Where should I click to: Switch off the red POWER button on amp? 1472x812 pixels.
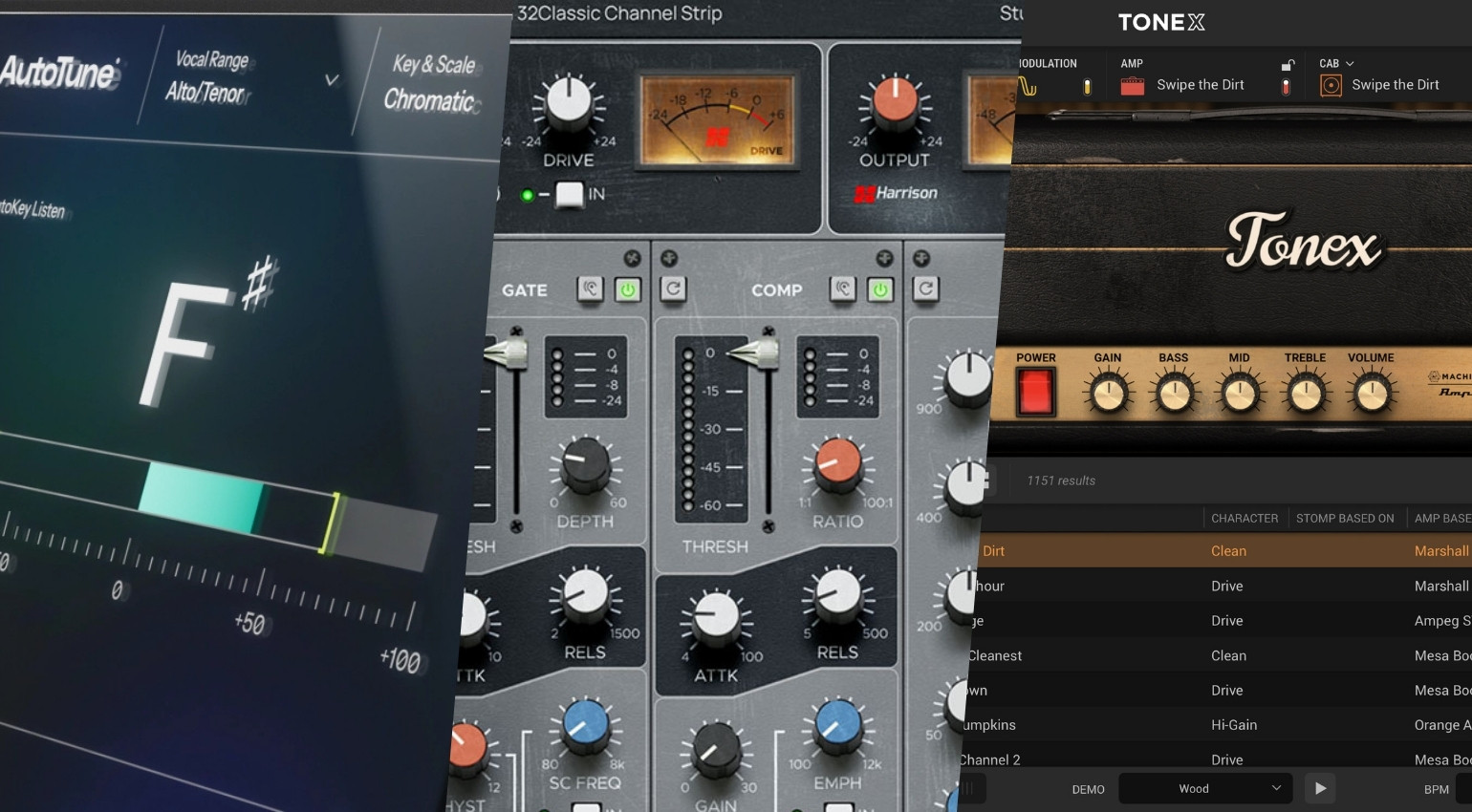point(1035,392)
